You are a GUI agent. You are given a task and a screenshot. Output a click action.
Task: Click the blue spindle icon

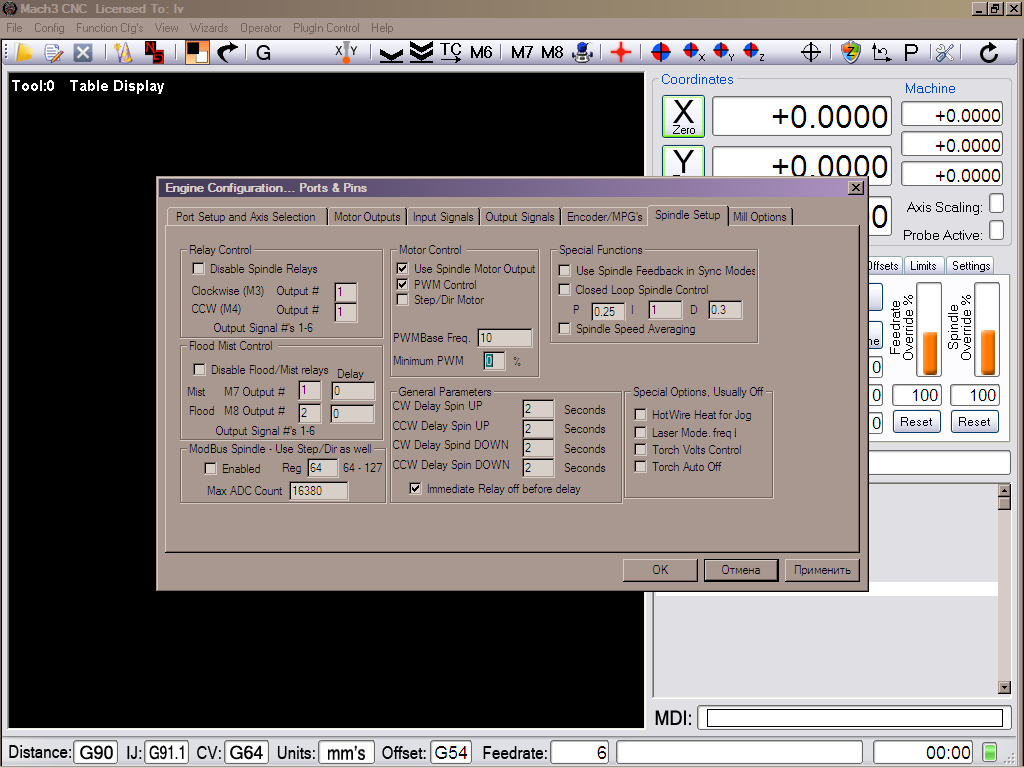tap(582, 52)
